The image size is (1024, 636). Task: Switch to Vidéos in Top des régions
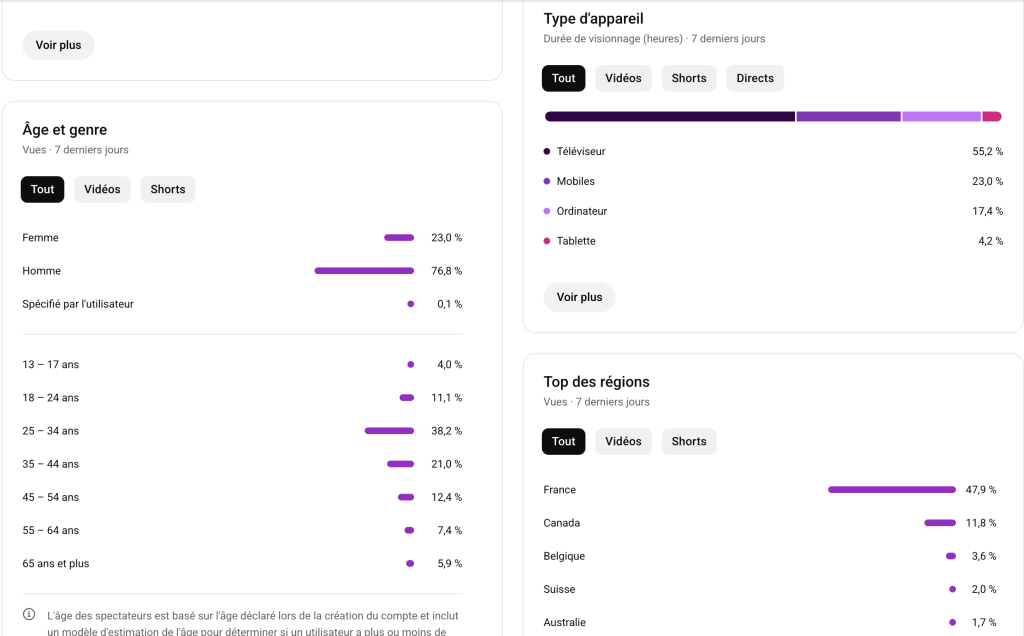tap(623, 442)
